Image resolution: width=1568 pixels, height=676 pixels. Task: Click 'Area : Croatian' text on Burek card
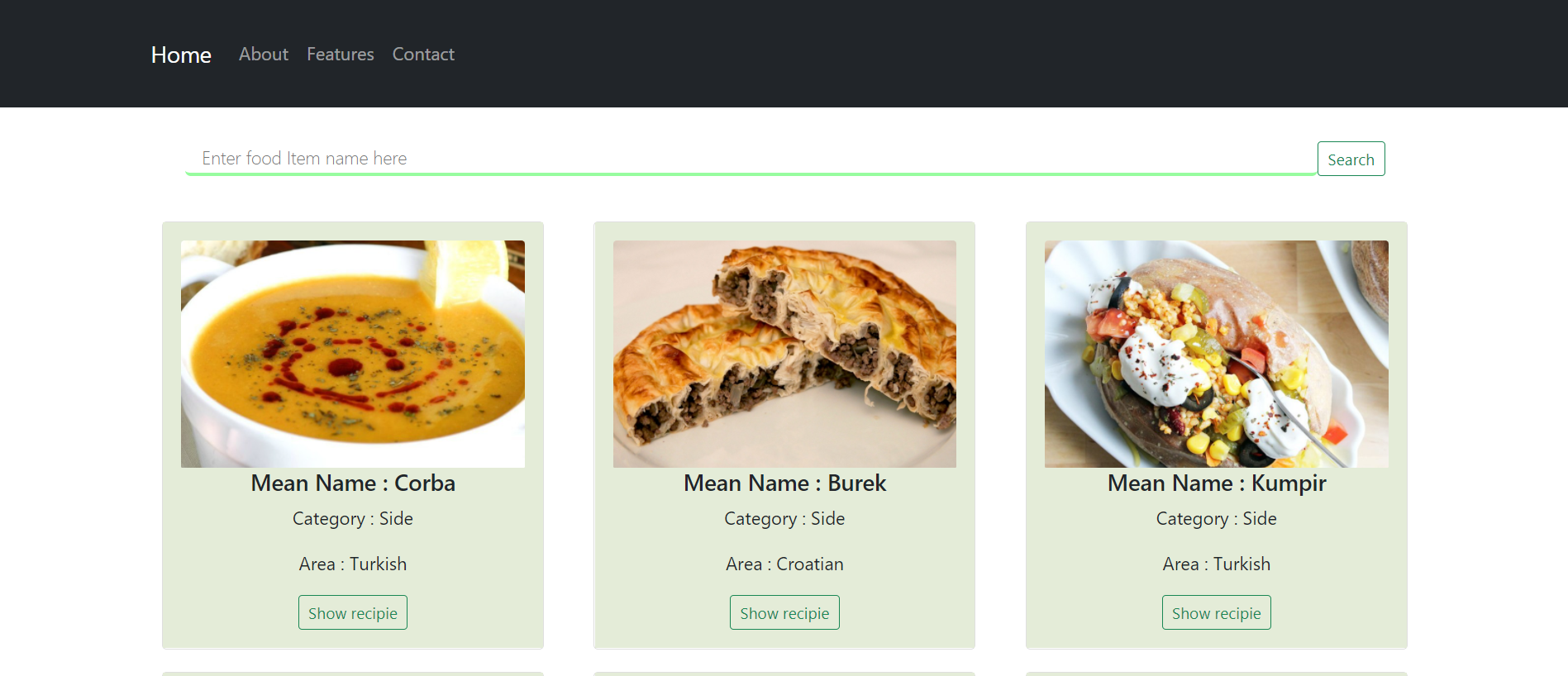[x=784, y=564]
